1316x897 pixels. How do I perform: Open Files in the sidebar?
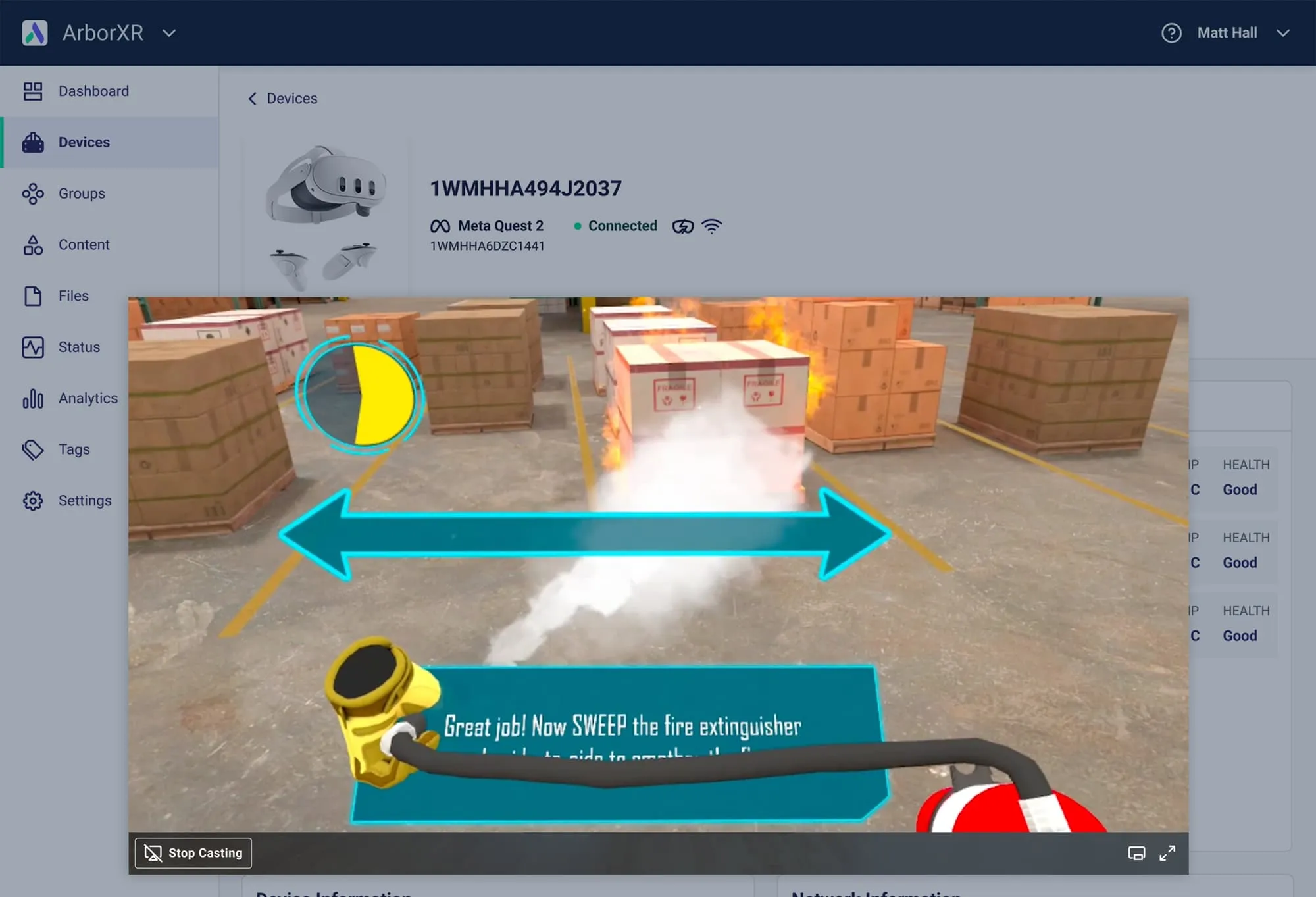73,296
